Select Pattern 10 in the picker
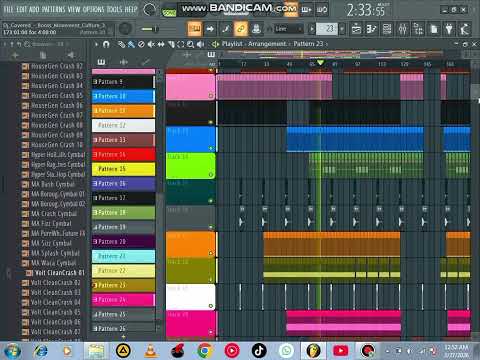Viewport: 480px width, 360px height. pos(123,96)
